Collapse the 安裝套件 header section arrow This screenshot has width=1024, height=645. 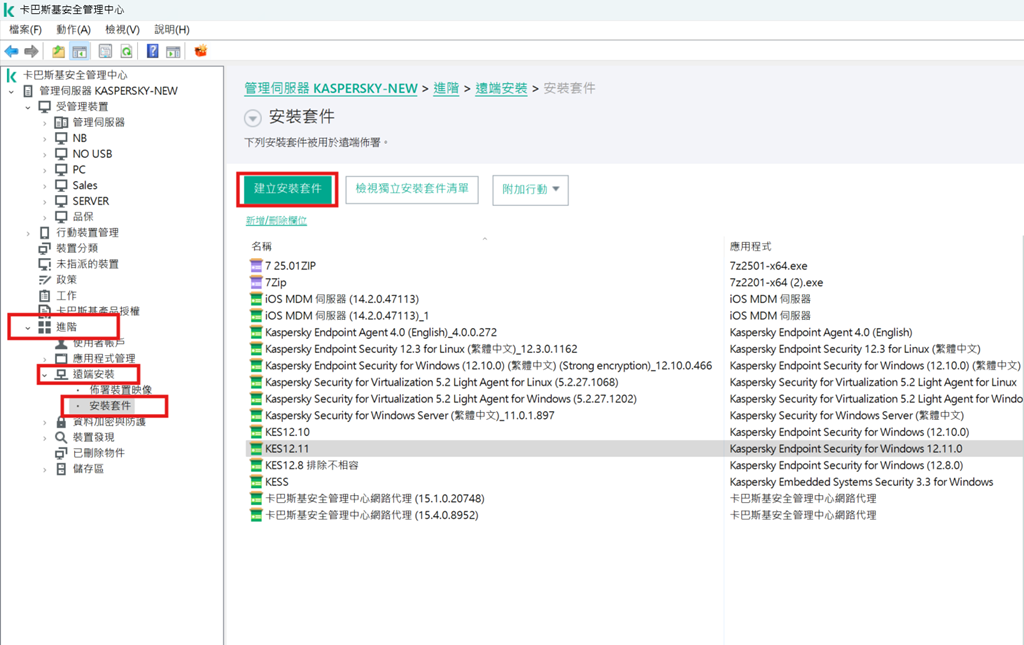pos(252,118)
